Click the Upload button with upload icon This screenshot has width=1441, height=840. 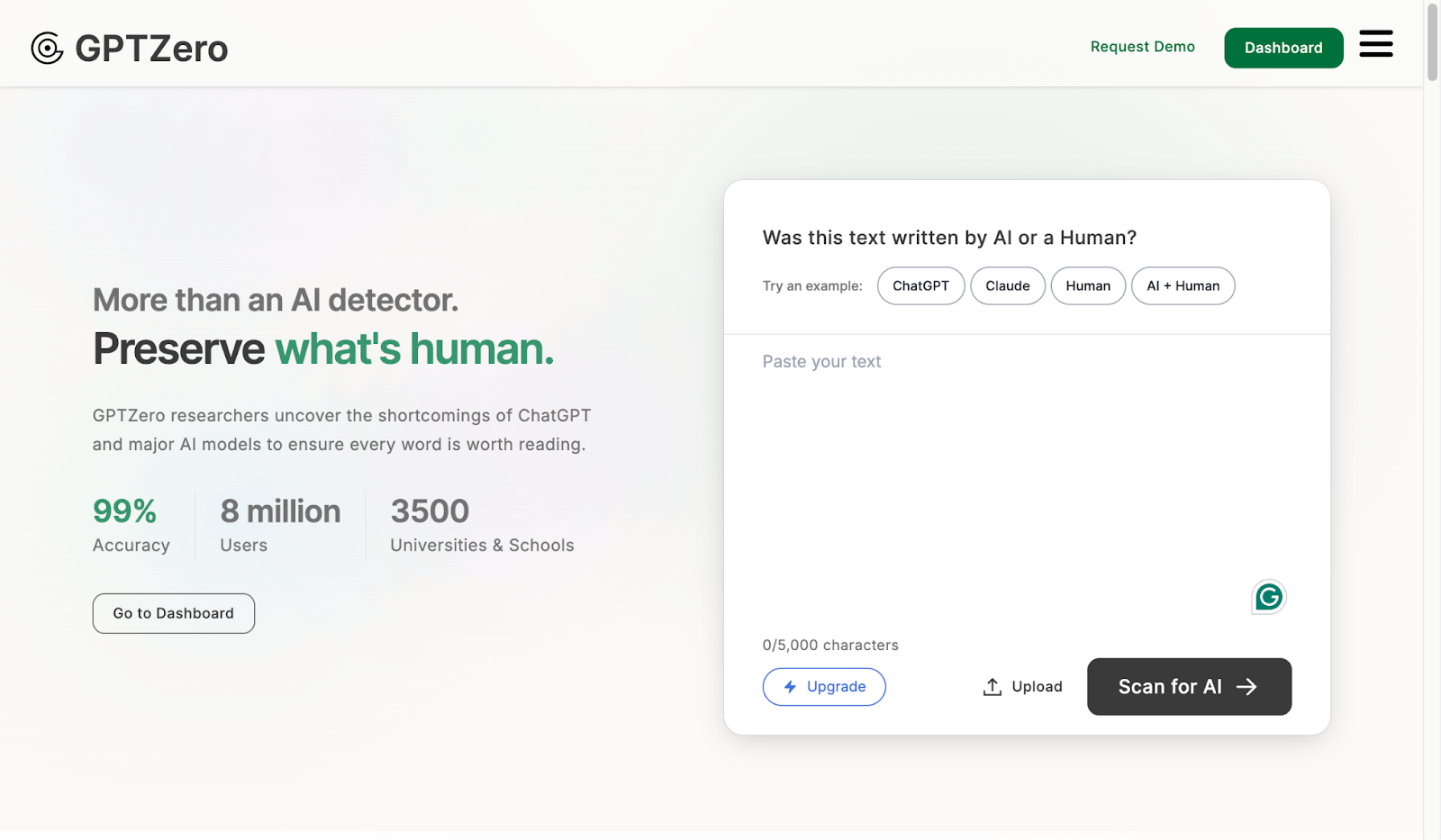1022,687
